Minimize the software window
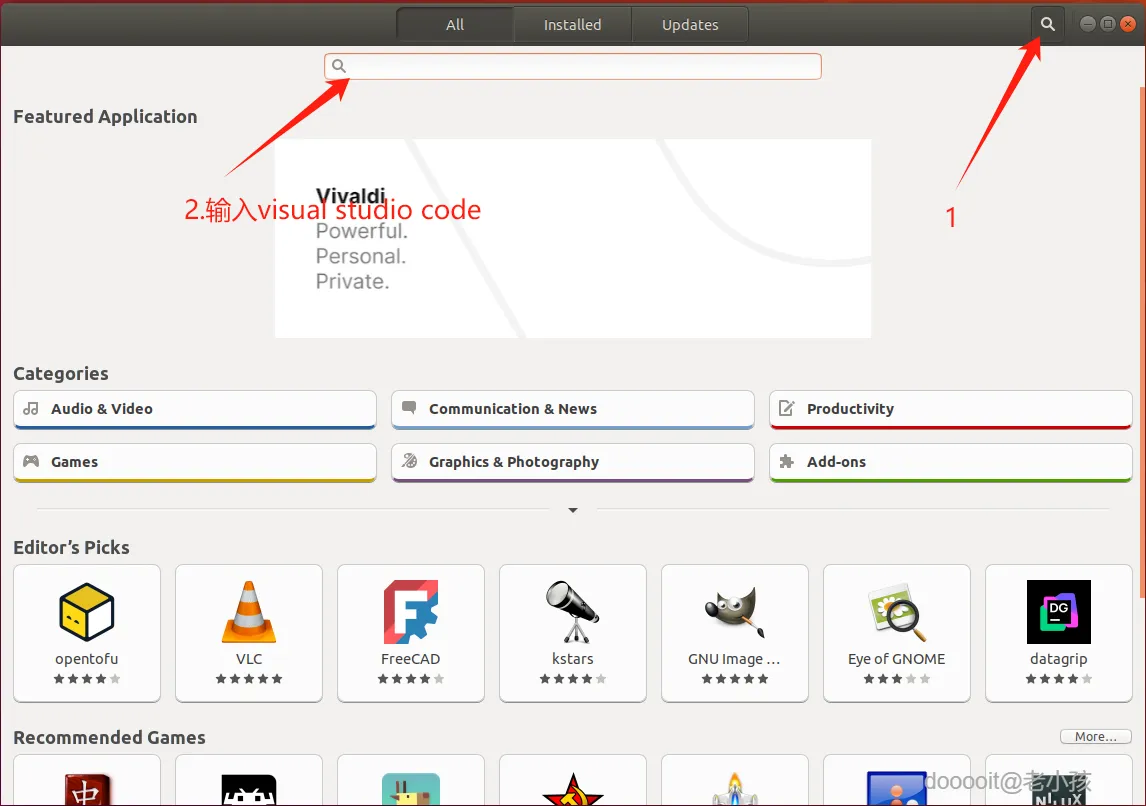Screen dimensions: 1146x806 (x=1088, y=24)
